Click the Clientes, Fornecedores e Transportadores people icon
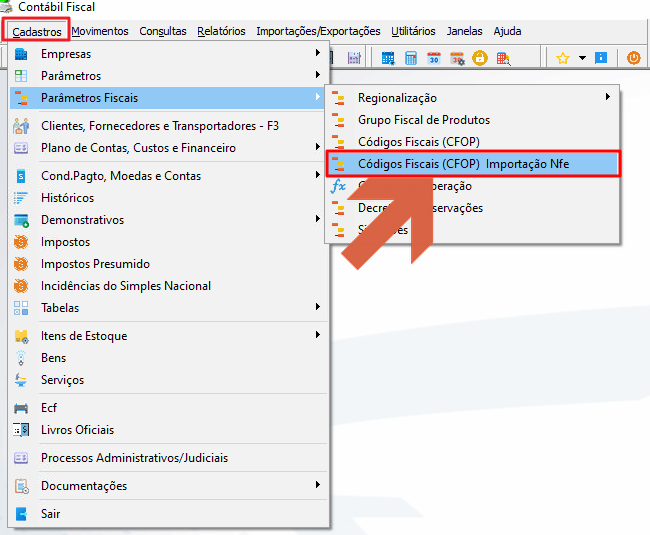 coord(21,126)
